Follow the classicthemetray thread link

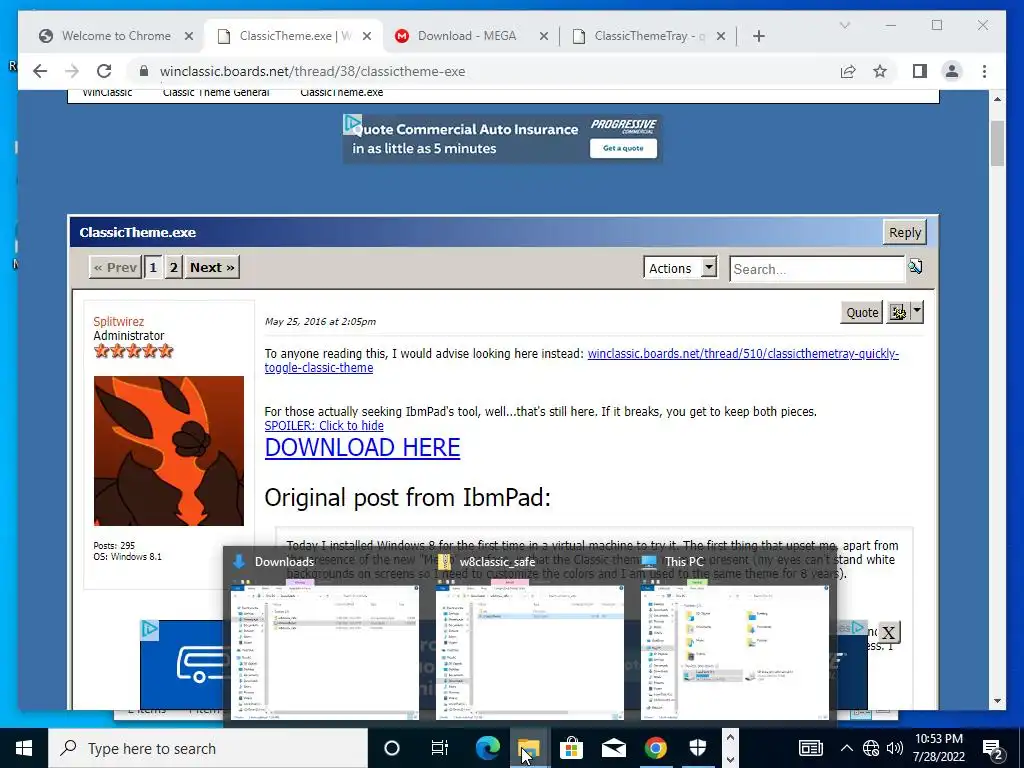point(581,360)
